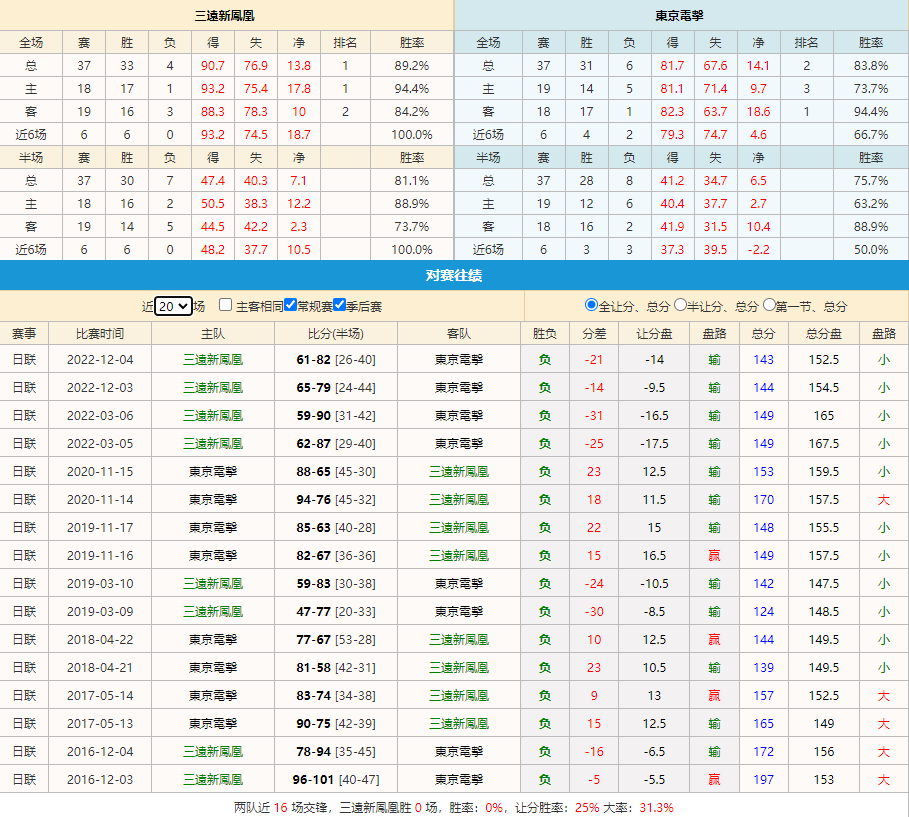Click the 赢 result in 2019-11-16 row
The image size is (909, 817).
tap(714, 555)
